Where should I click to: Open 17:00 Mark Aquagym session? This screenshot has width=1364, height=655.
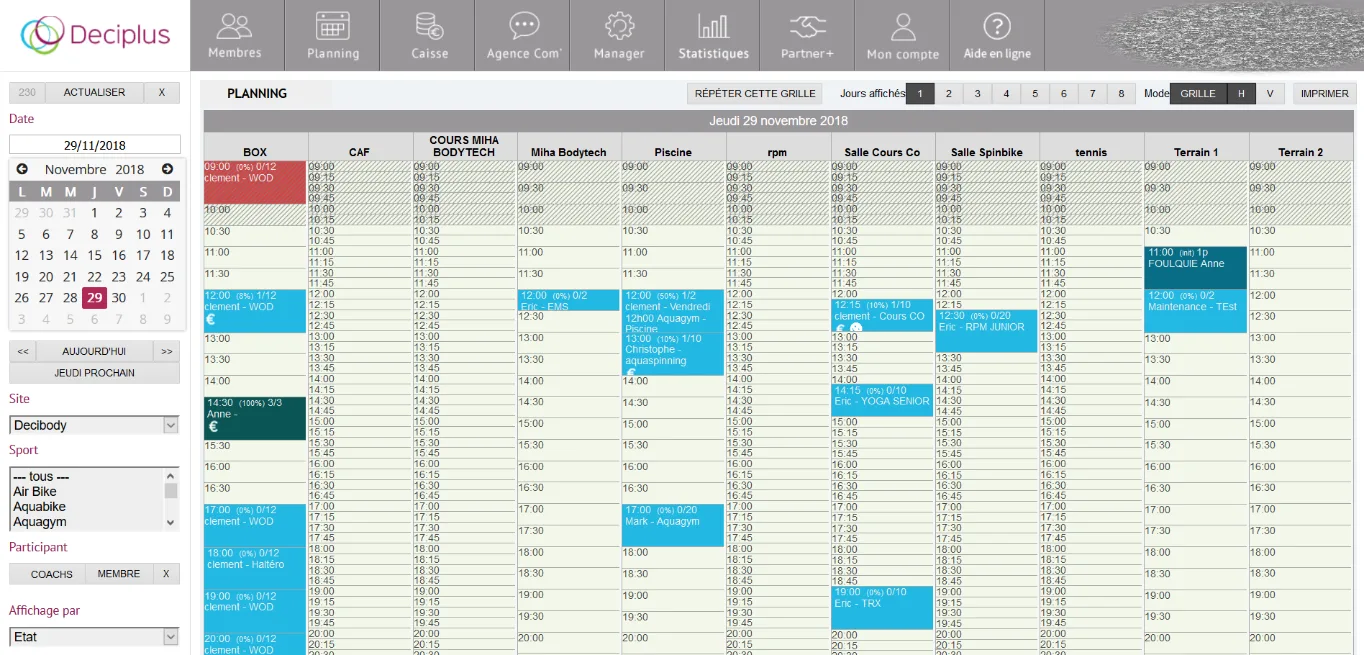pyautogui.click(x=673, y=525)
